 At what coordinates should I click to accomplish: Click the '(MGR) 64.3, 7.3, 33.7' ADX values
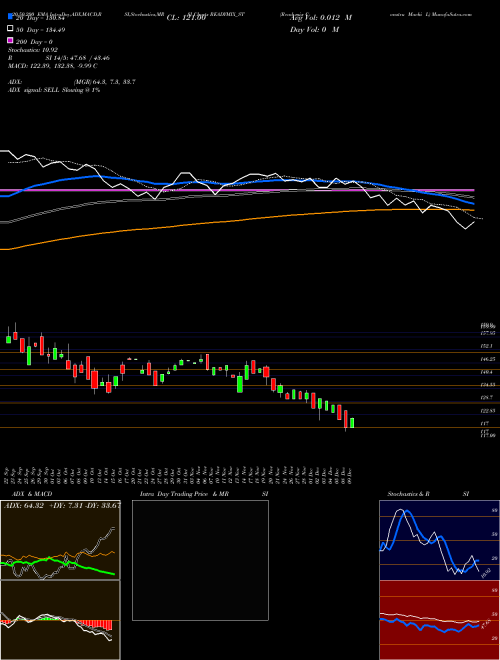104,82
